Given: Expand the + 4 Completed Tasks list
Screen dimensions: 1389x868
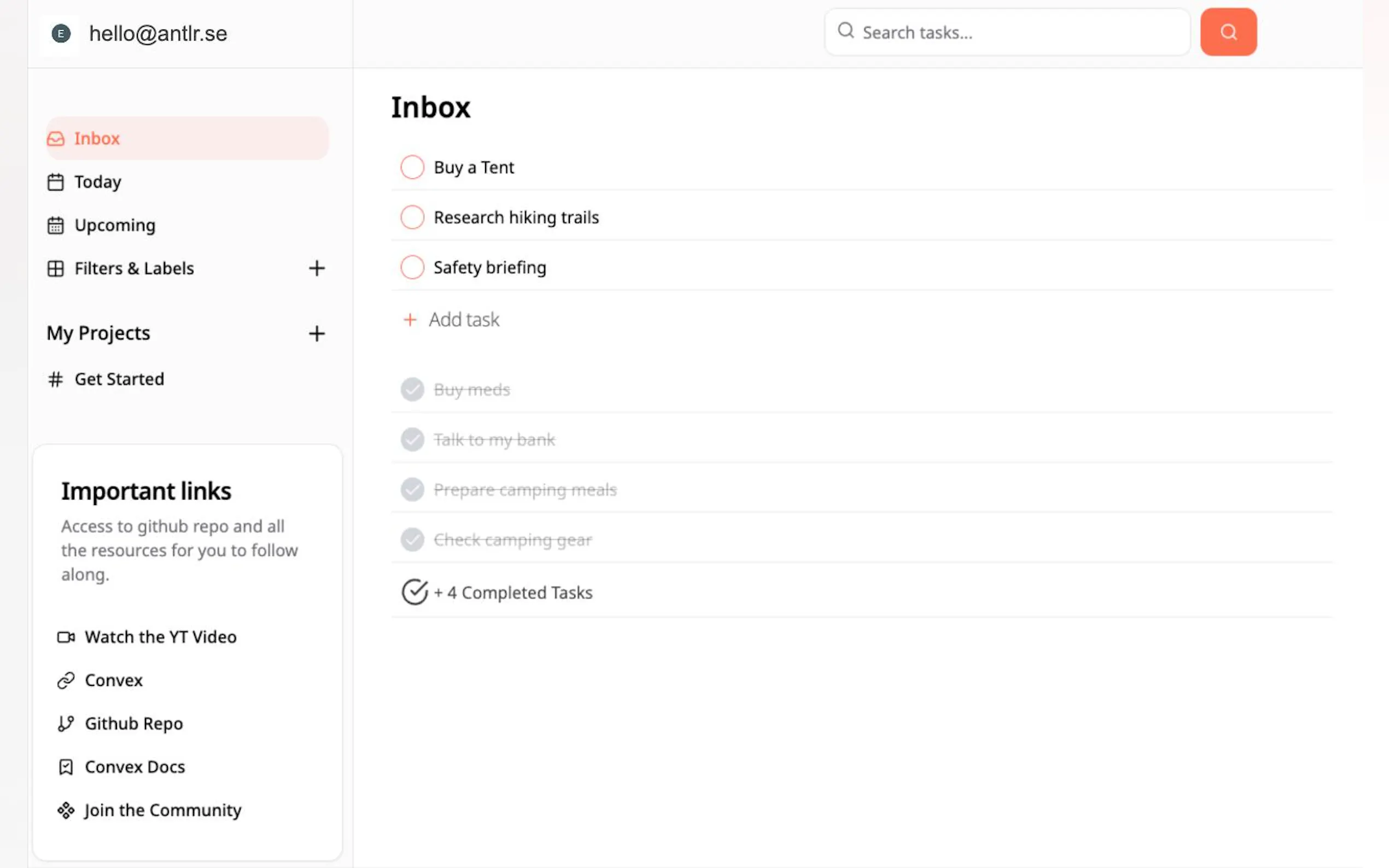Looking at the screenshot, I should (512, 593).
